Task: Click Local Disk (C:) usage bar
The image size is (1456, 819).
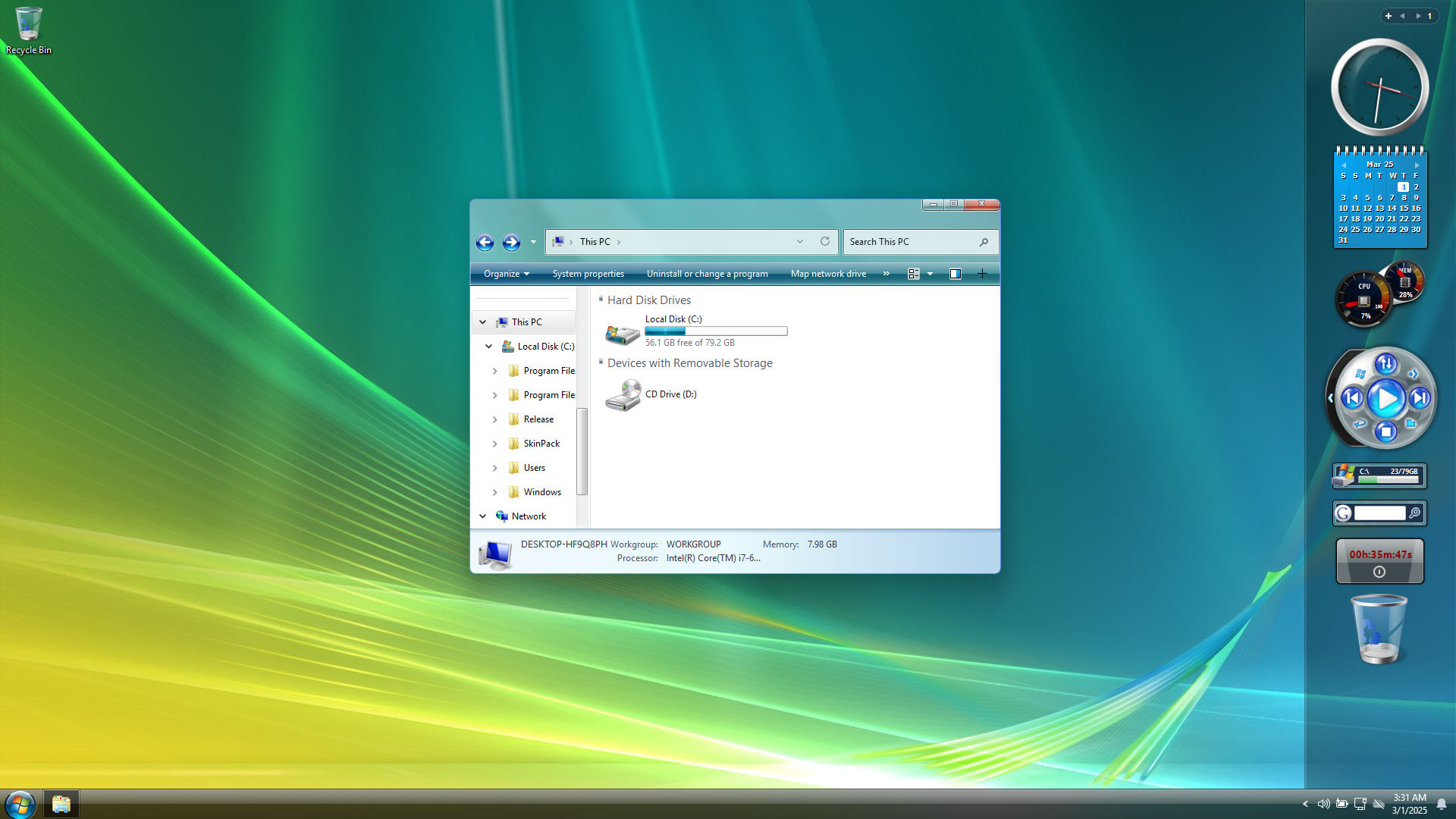Action: [715, 331]
